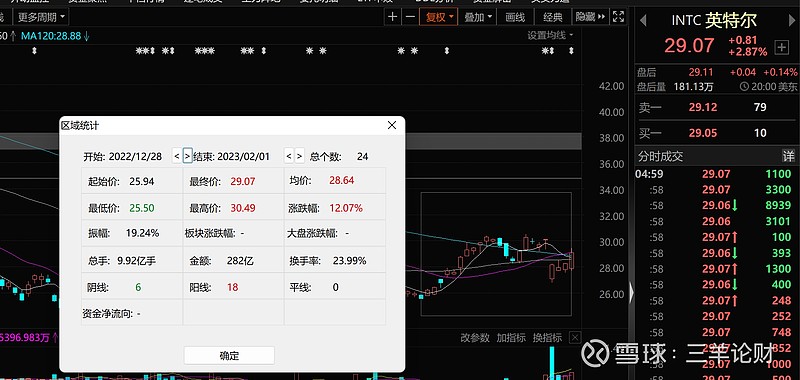Click 阴线 count 6
Screen dimensions: 800x380
(x=138, y=287)
